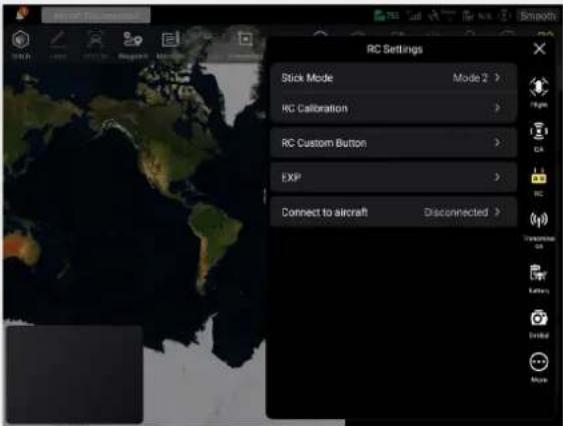Screen dimensions: 563x426
Task: Open the Connect to aircraft row
Action: pyautogui.click(x=394, y=212)
